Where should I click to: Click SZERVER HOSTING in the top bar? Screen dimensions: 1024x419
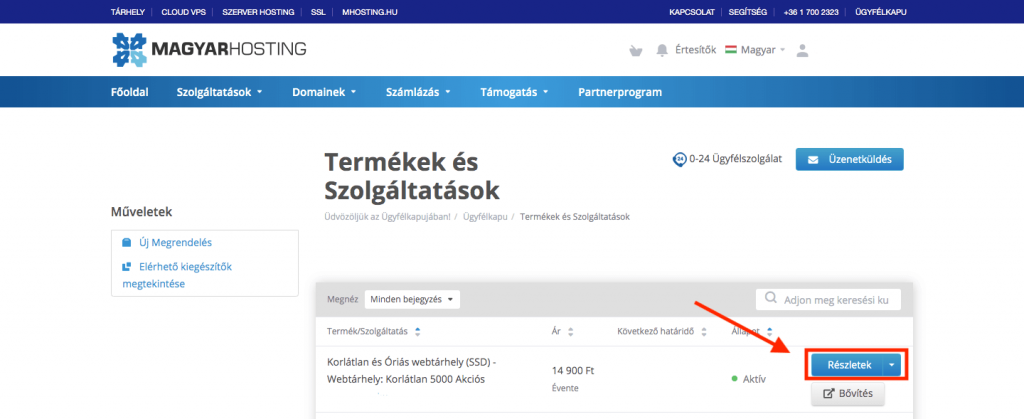click(258, 12)
